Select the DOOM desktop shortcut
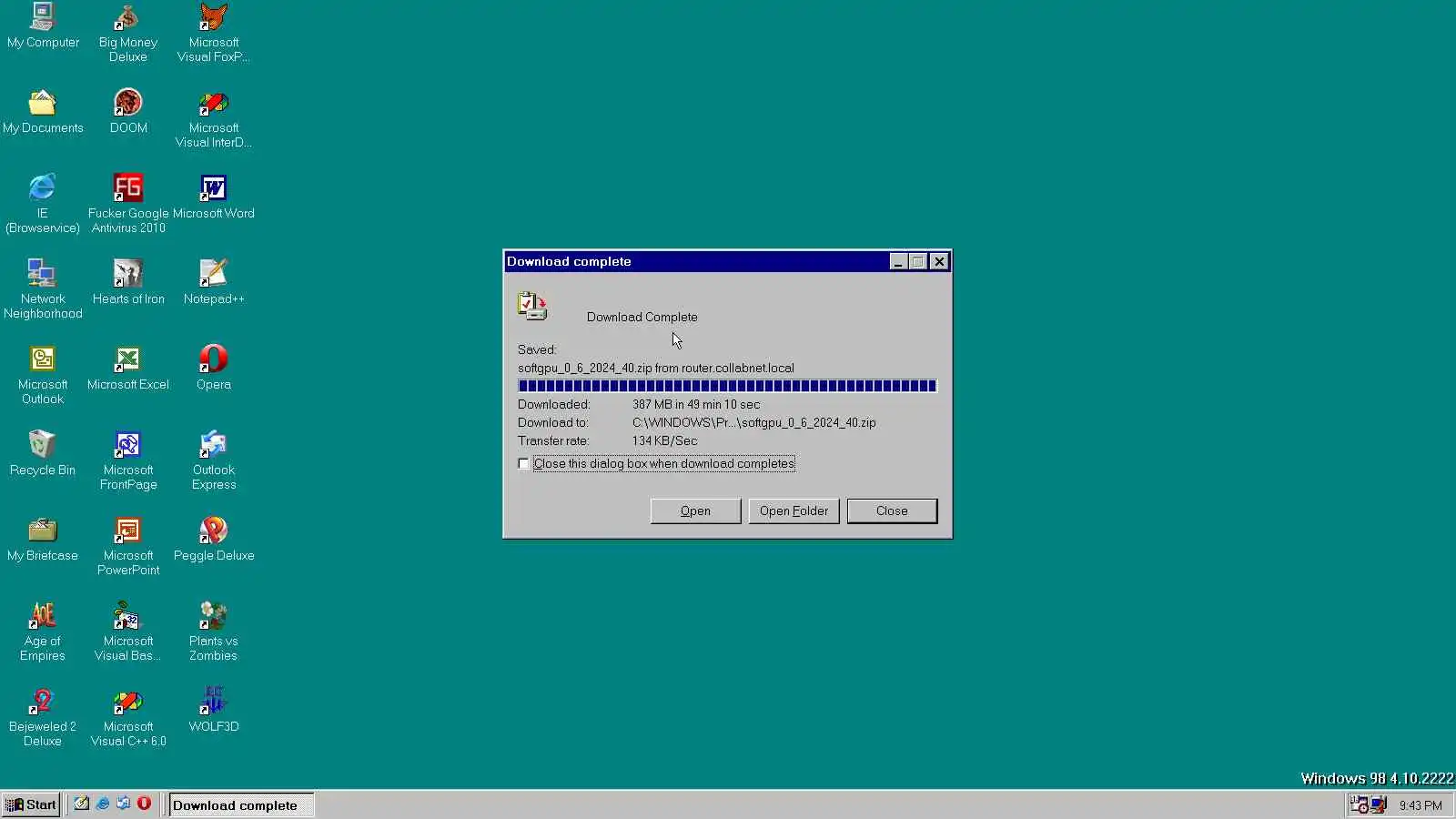The width and height of the screenshot is (1456, 819). [128, 111]
